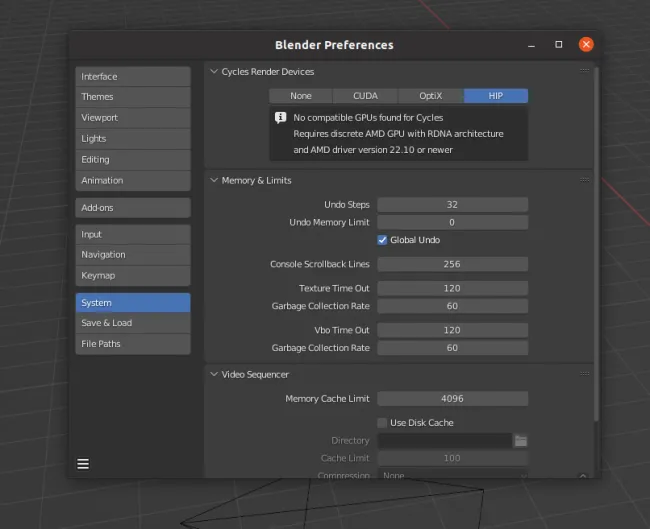Select the System preferences tab
This screenshot has width=650, height=529.
133,303
